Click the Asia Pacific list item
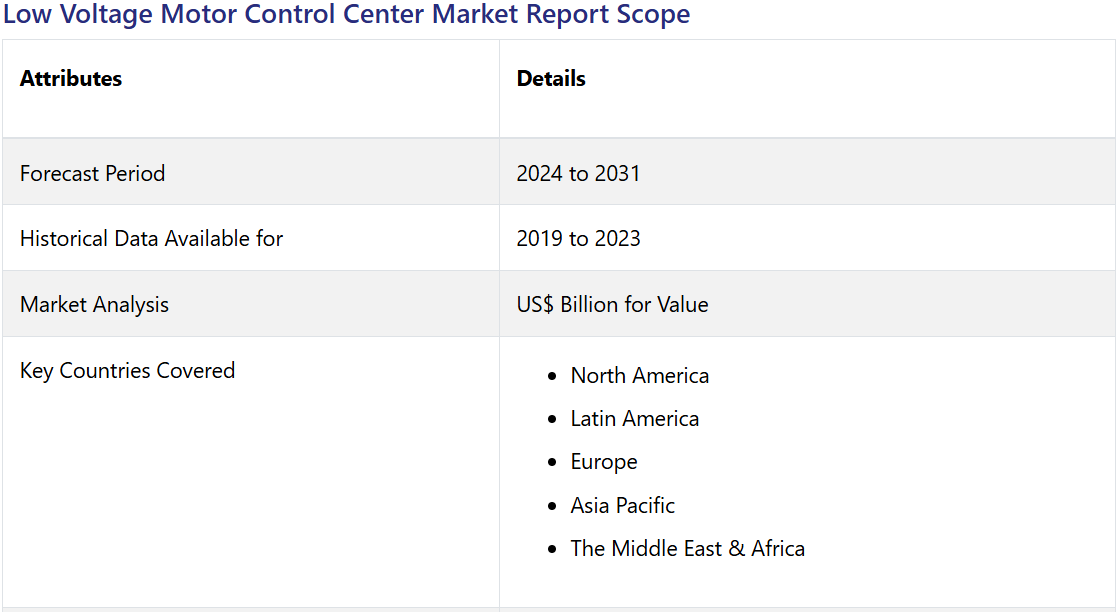The height and width of the screenshot is (612, 1120). (x=622, y=505)
